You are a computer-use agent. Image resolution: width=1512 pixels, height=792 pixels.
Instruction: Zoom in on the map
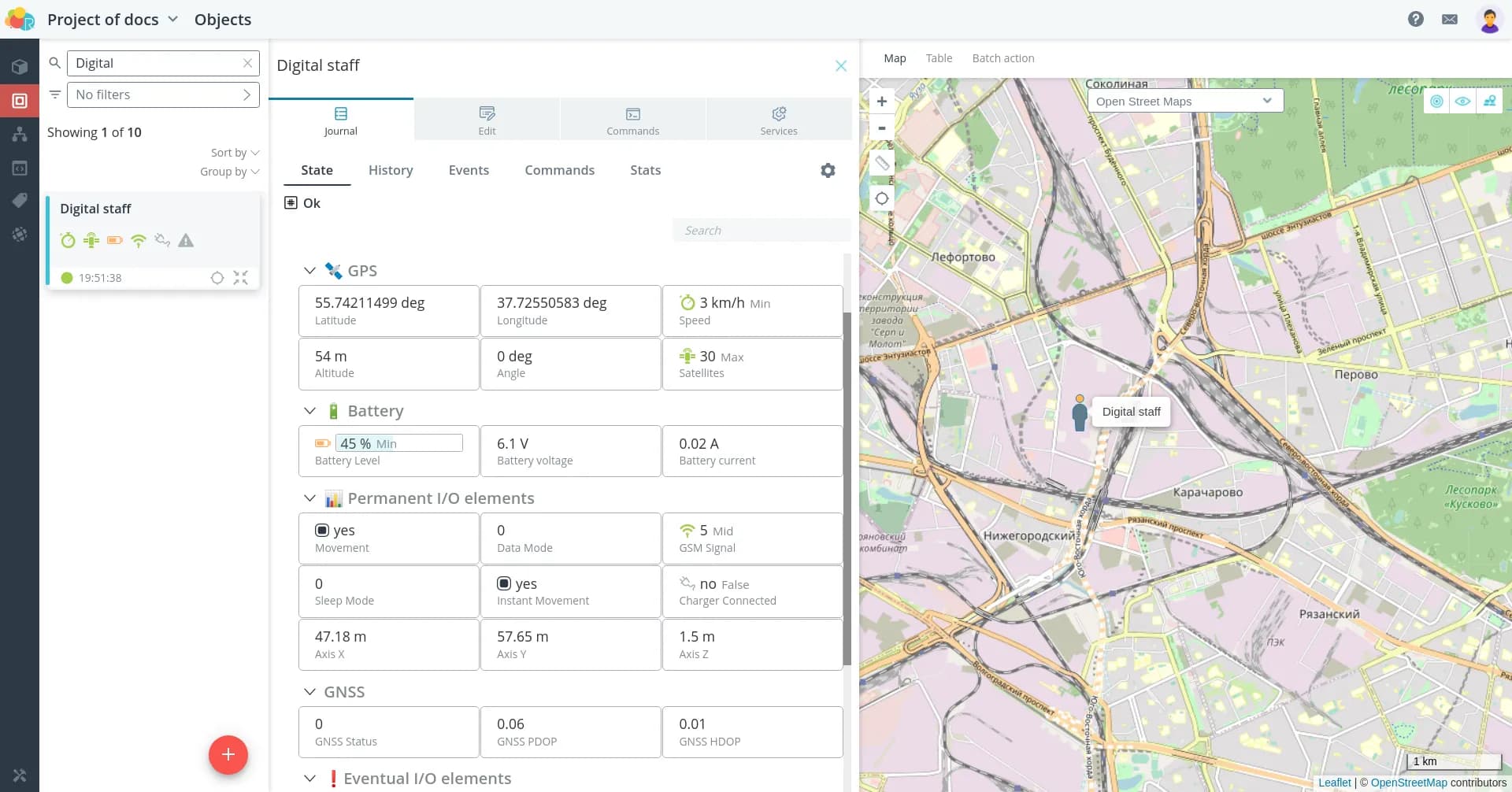(x=882, y=102)
